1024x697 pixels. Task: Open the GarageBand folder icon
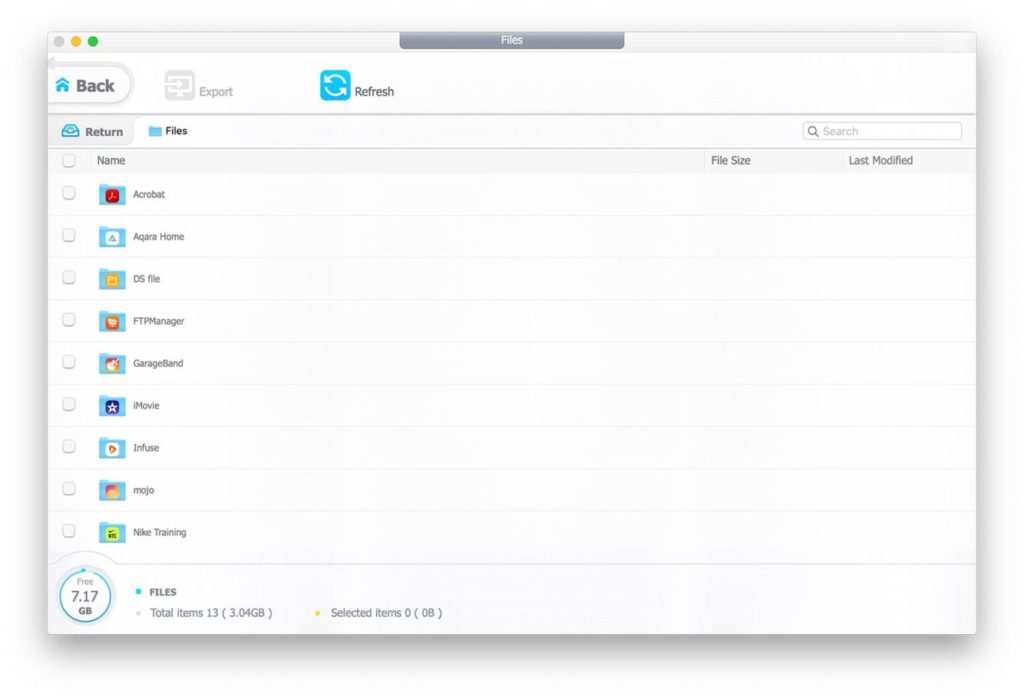(112, 364)
